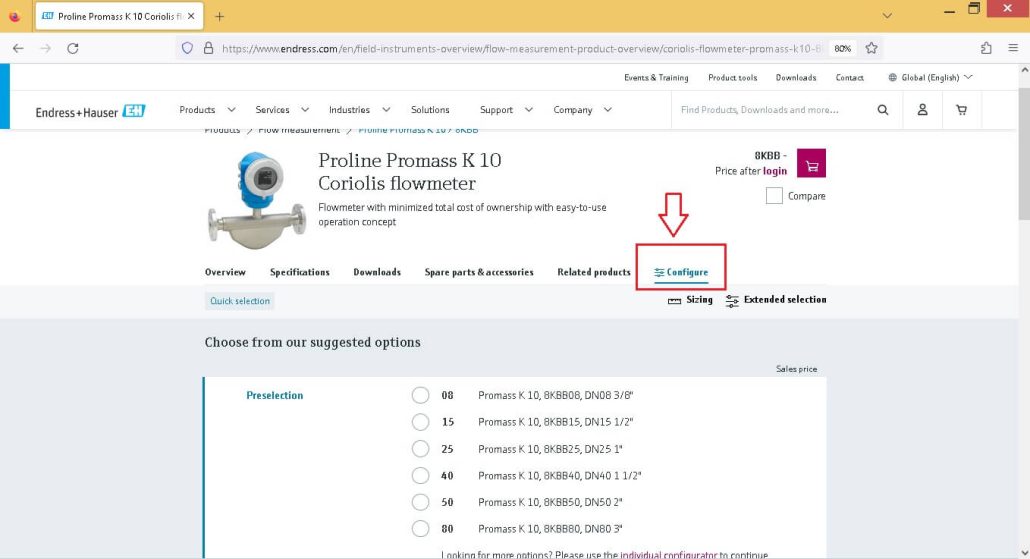The image size is (1030, 559).
Task: Select radio button 25 DN25 1"
Action: click(420, 449)
